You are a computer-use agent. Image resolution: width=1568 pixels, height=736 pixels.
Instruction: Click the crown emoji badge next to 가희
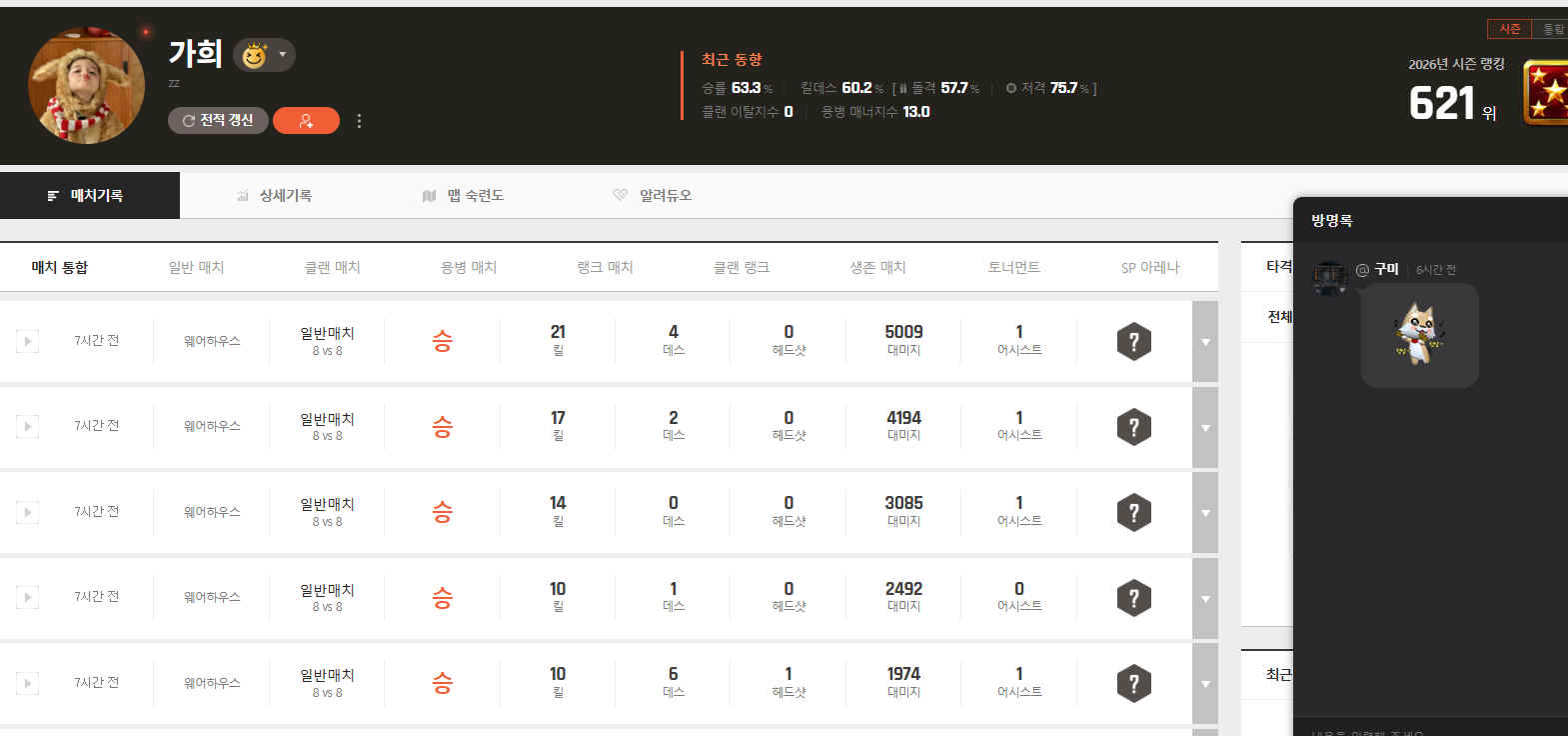tap(264, 55)
